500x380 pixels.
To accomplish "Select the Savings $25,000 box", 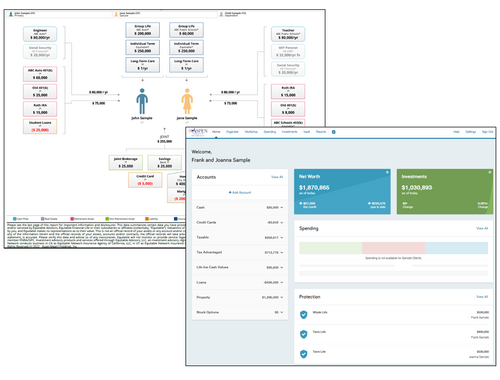I will tap(165, 162).
